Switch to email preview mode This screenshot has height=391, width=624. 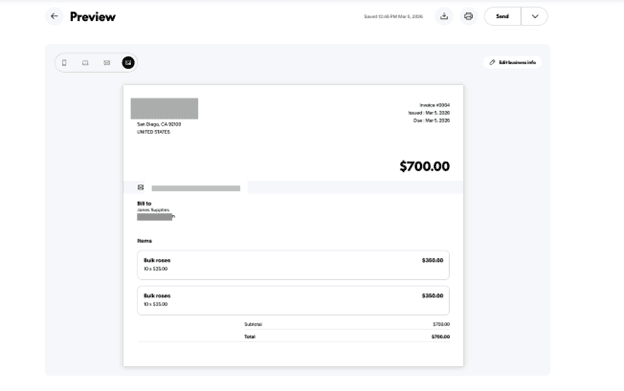coord(107,62)
